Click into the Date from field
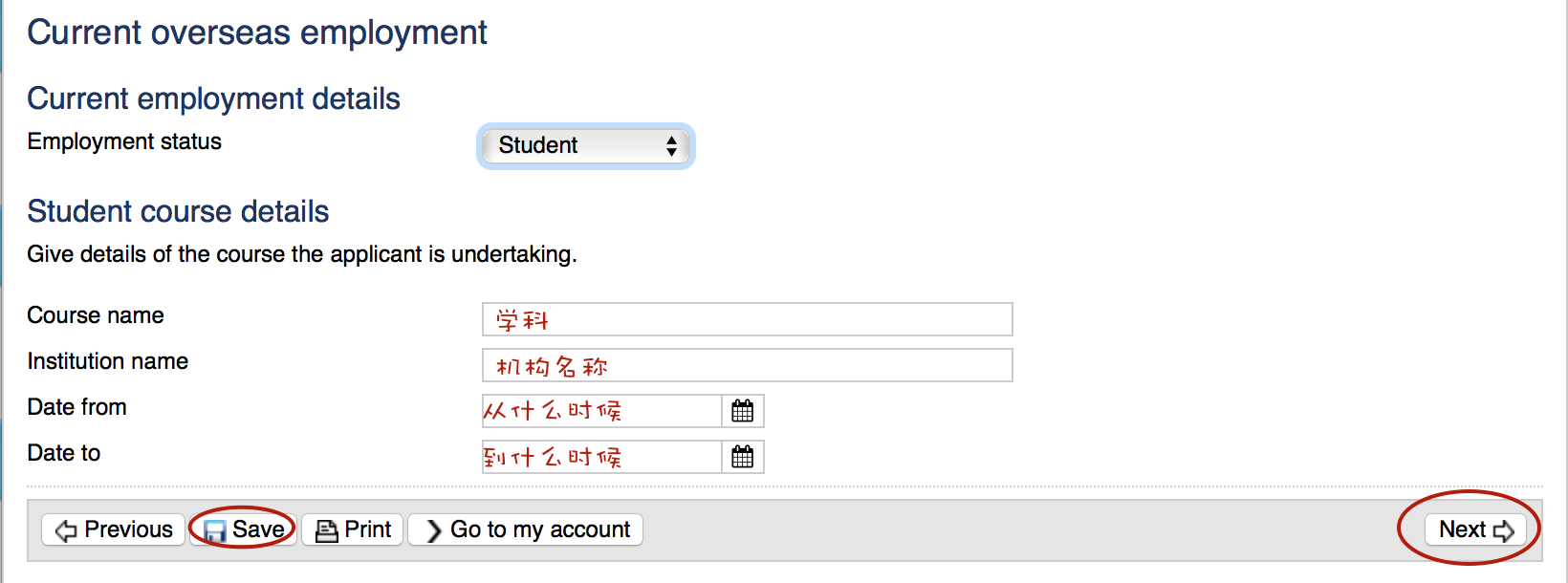 click(x=601, y=411)
